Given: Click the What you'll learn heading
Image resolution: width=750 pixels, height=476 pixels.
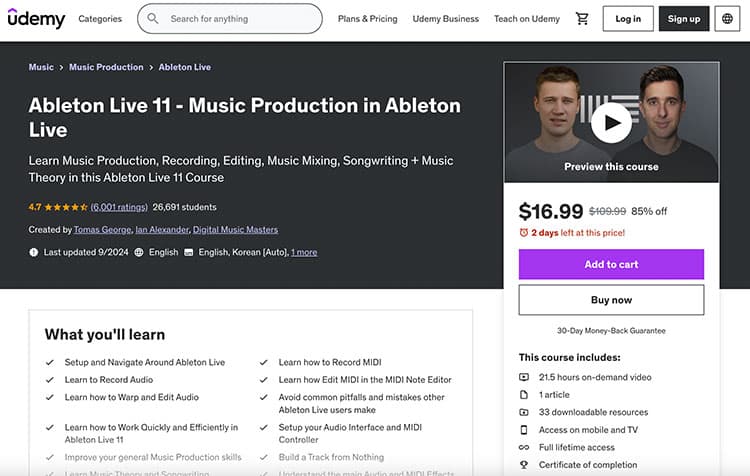Looking at the screenshot, I should (x=105, y=334).
